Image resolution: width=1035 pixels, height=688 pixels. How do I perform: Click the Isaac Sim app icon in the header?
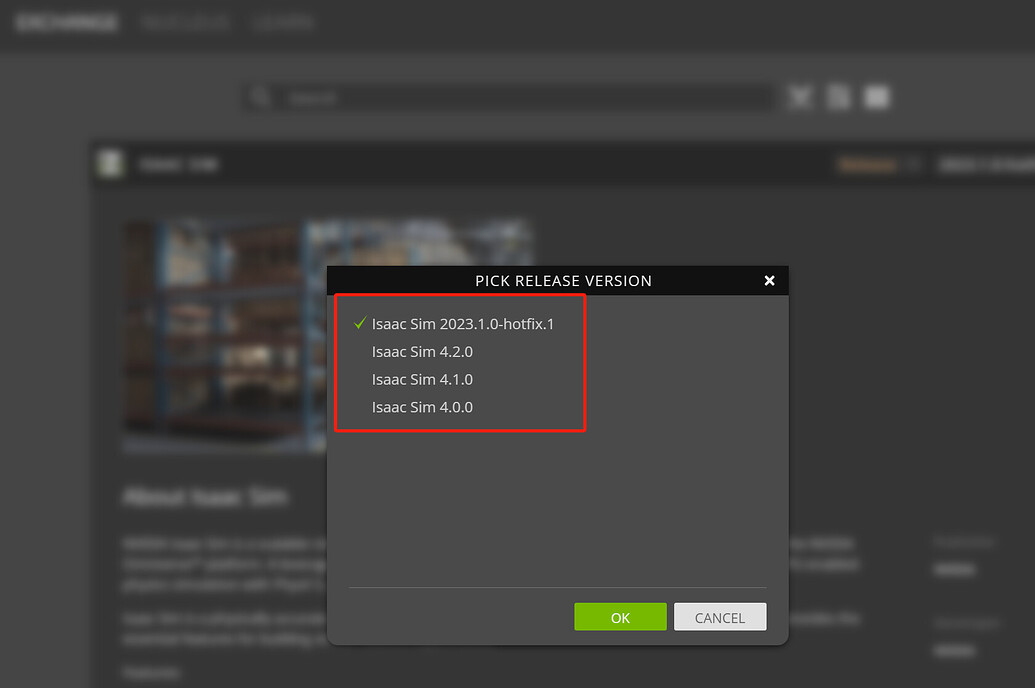(x=110, y=163)
